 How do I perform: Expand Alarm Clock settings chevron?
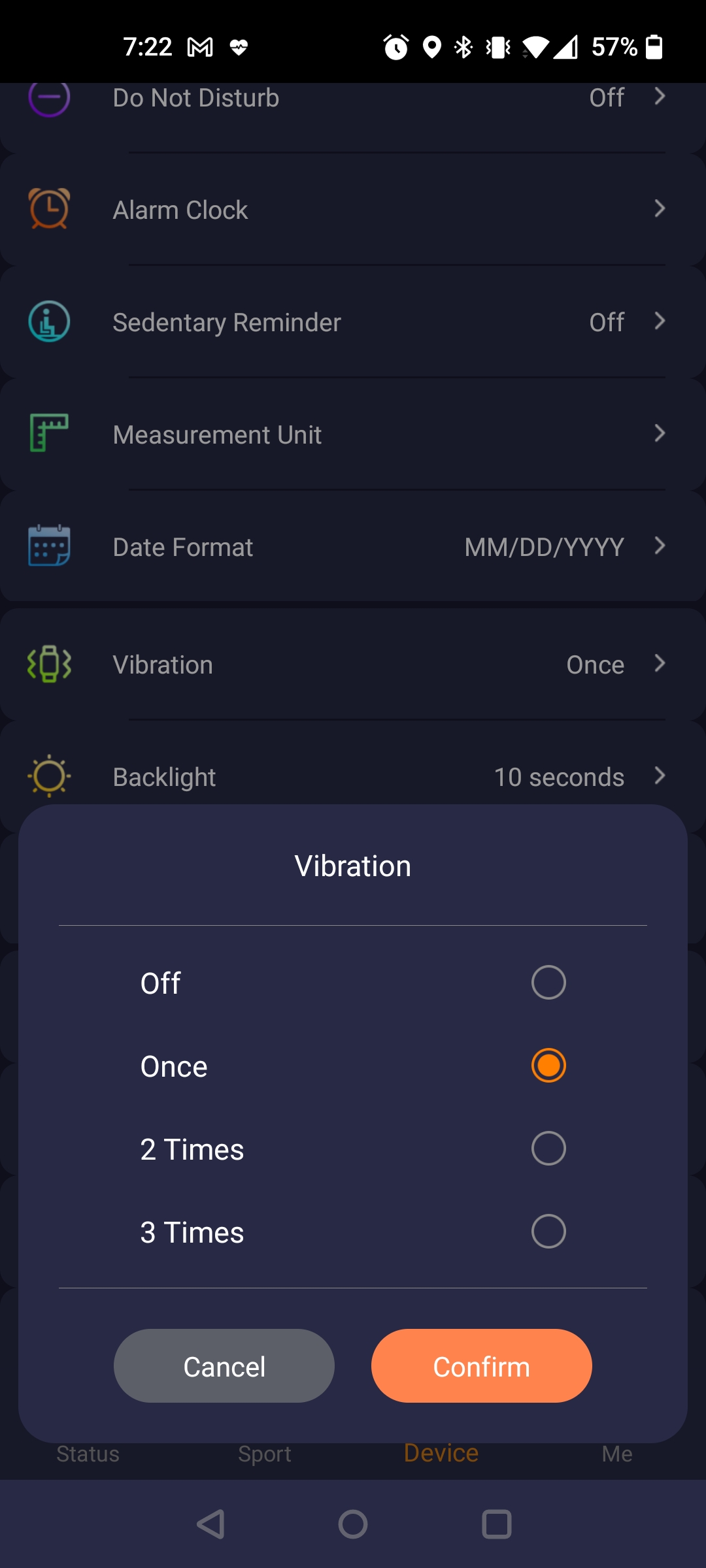coord(660,209)
